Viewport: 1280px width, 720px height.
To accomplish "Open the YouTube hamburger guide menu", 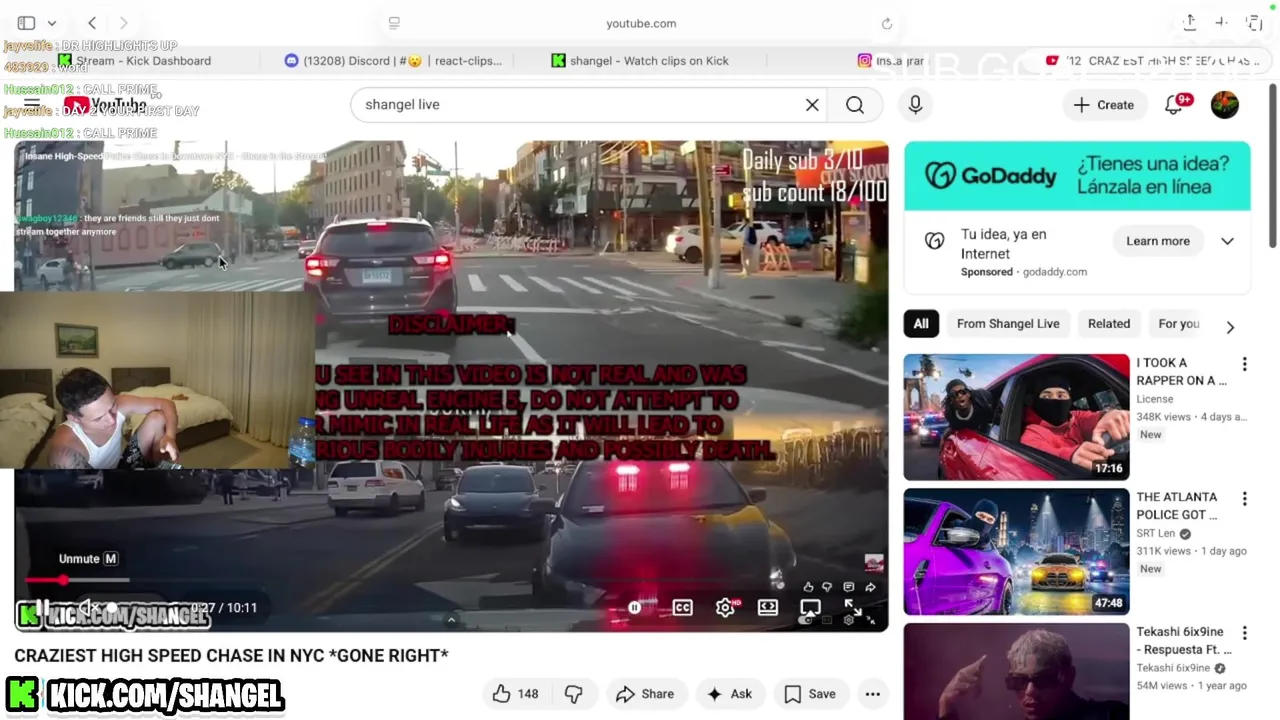I will pos(32,104).
